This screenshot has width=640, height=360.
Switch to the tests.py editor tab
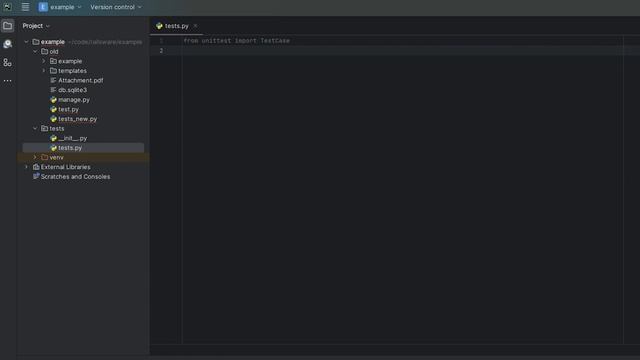[177, 26]
